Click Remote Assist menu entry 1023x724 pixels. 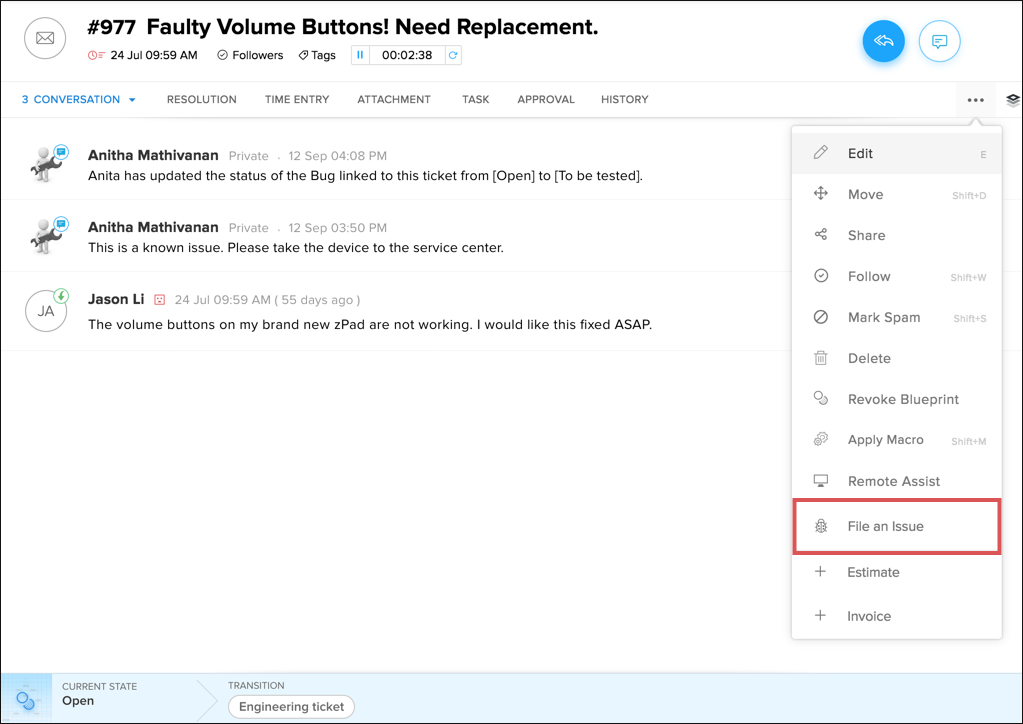click(x=893, y=481)
